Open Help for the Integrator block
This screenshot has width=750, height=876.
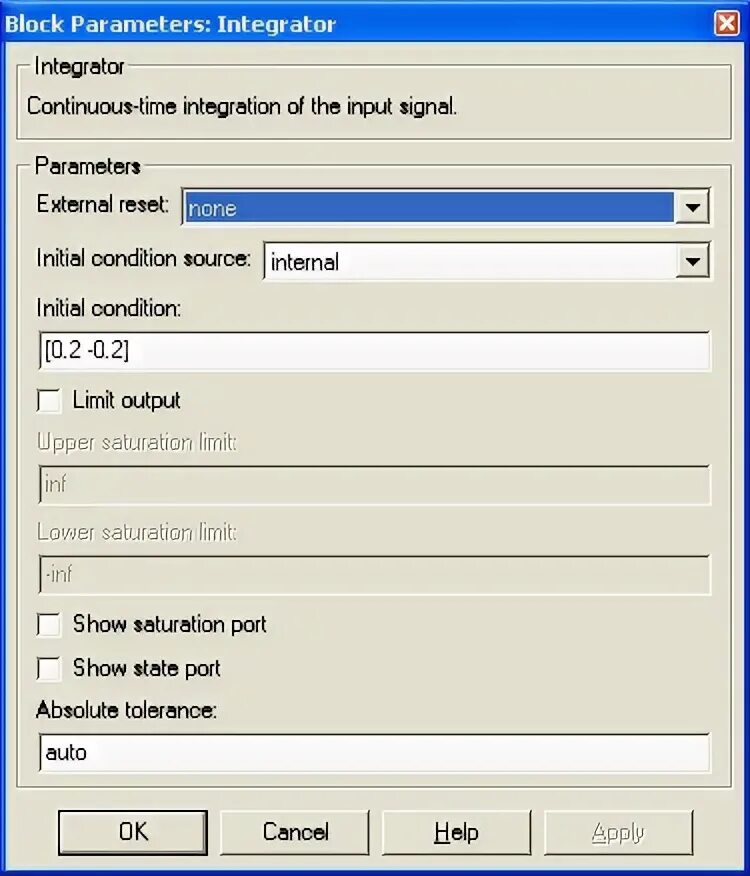click(x=456, y=832)
